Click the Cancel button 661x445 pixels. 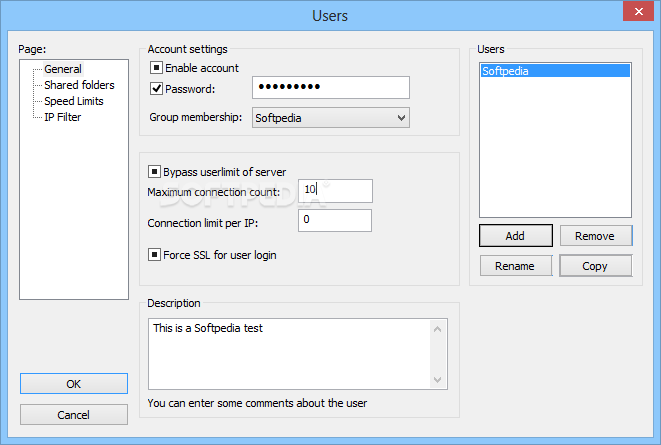click(74, 415)
